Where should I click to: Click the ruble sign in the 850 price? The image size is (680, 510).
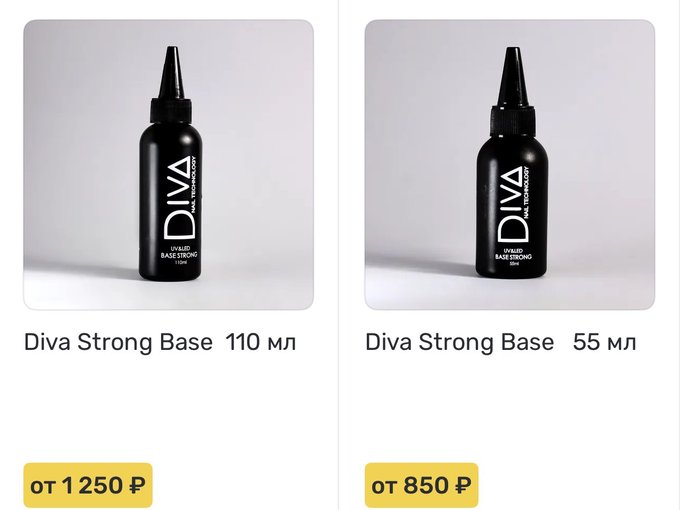463,485
